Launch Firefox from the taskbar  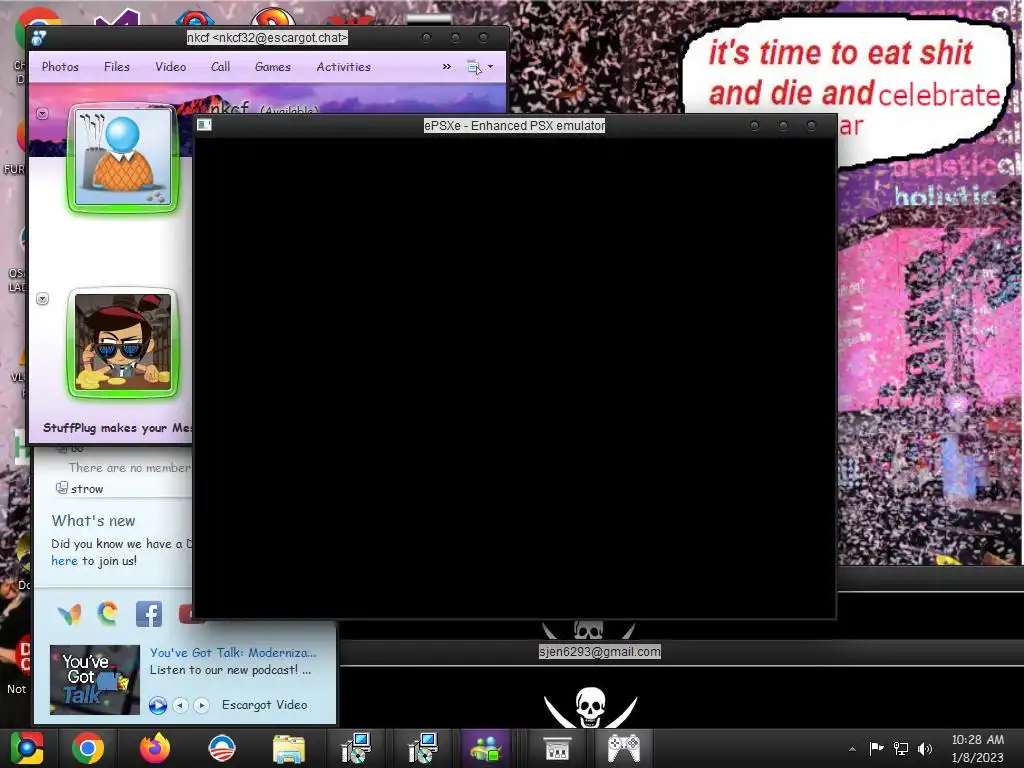pos(155,748)
